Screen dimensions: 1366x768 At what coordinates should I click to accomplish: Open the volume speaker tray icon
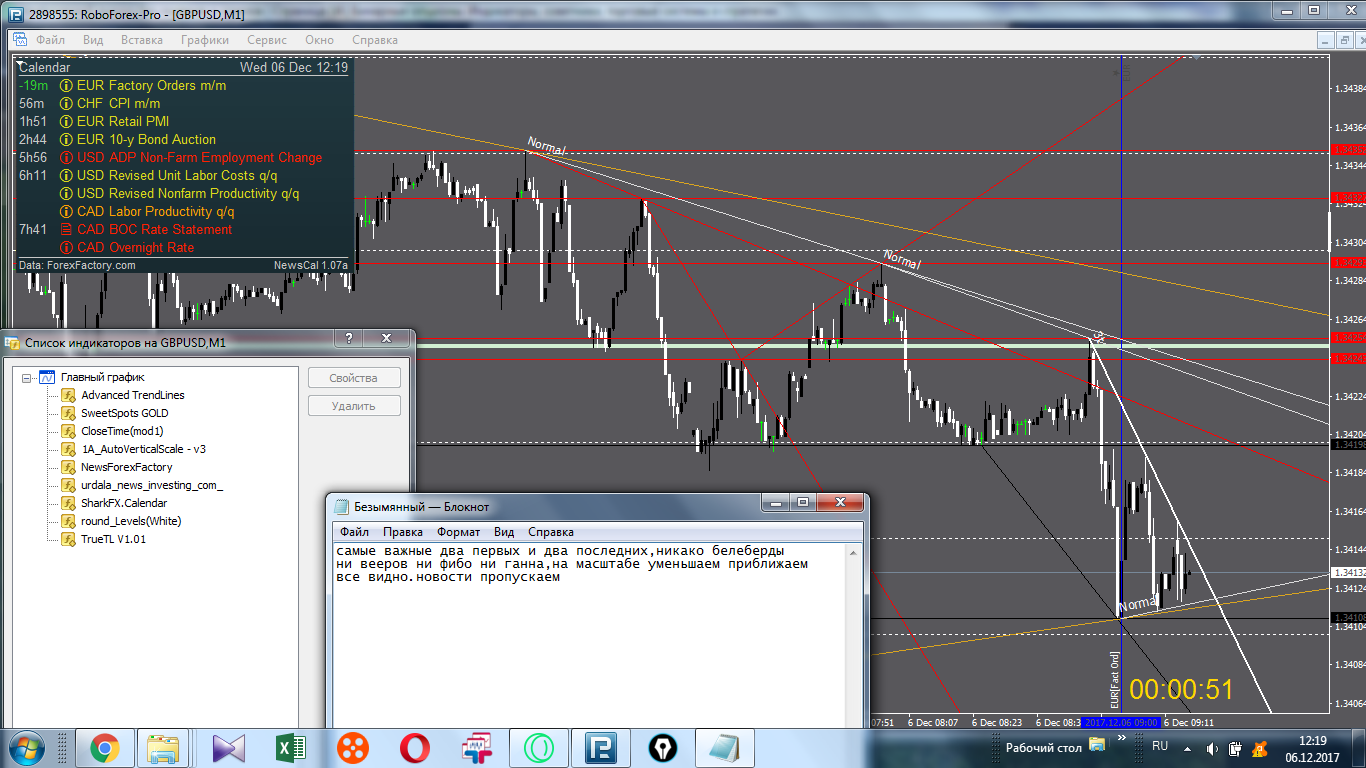point(1212,748)
